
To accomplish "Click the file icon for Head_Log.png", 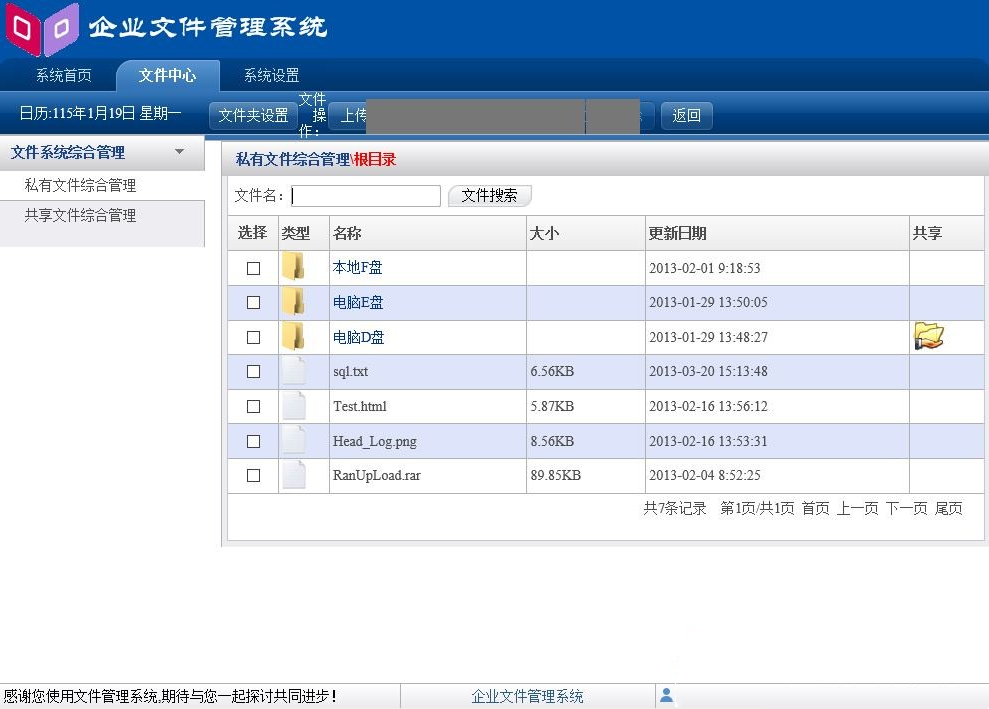I will click(x=294, y=440).
